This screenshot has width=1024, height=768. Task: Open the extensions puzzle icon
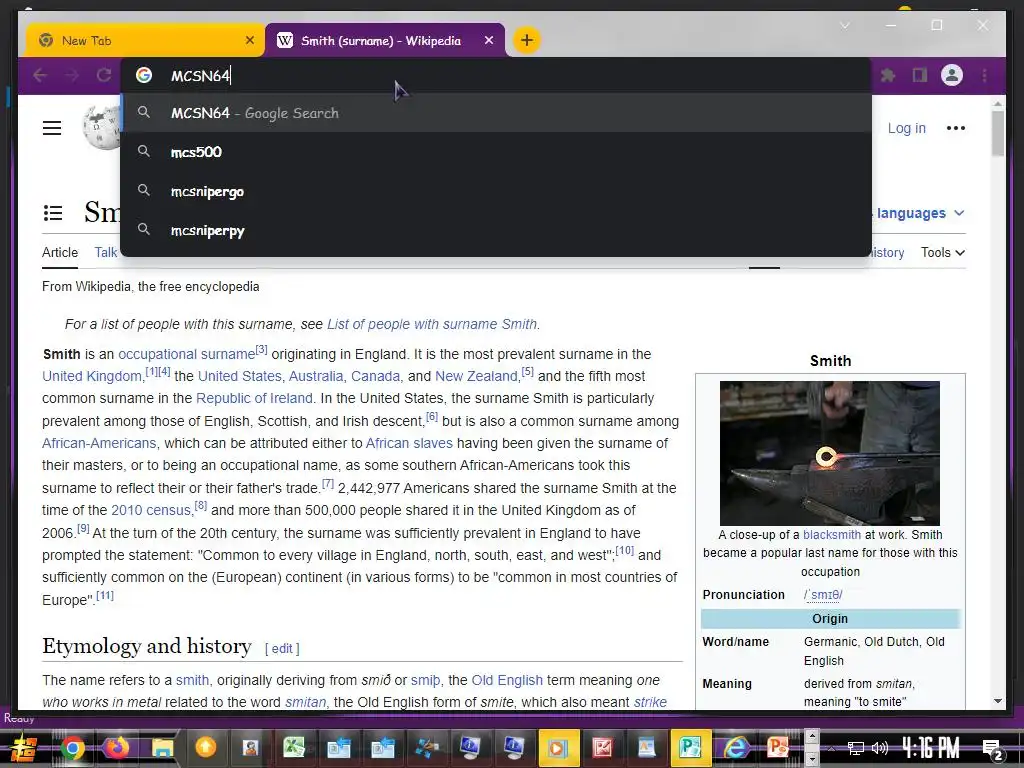888,76
